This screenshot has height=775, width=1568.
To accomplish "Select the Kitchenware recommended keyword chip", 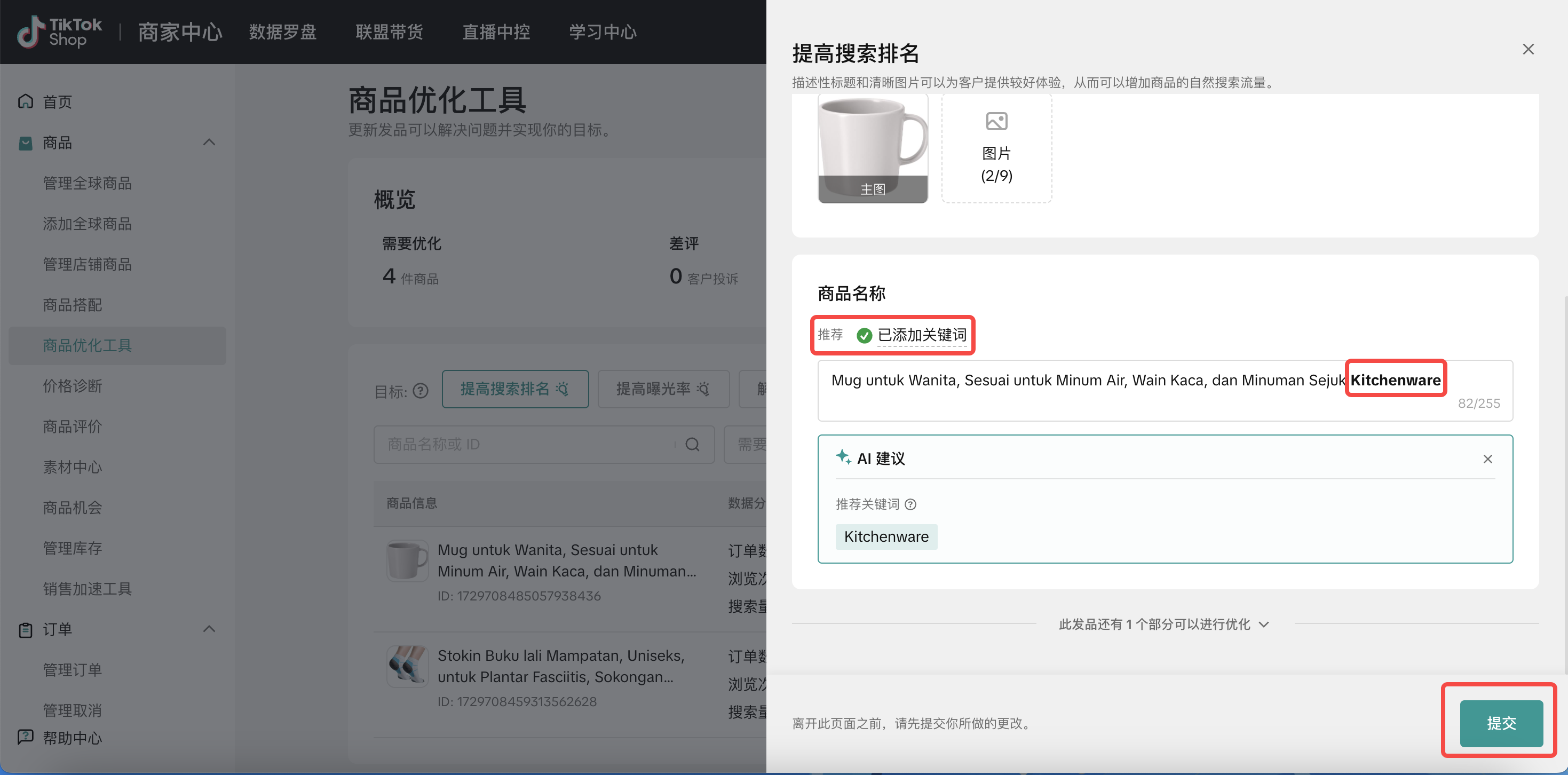I will click(885, 536).
